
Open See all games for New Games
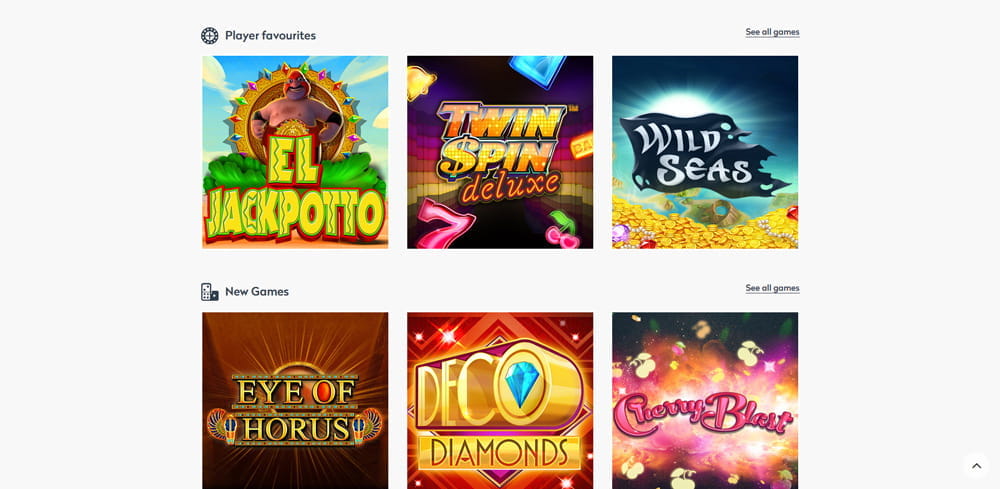(x=772, y=288)
